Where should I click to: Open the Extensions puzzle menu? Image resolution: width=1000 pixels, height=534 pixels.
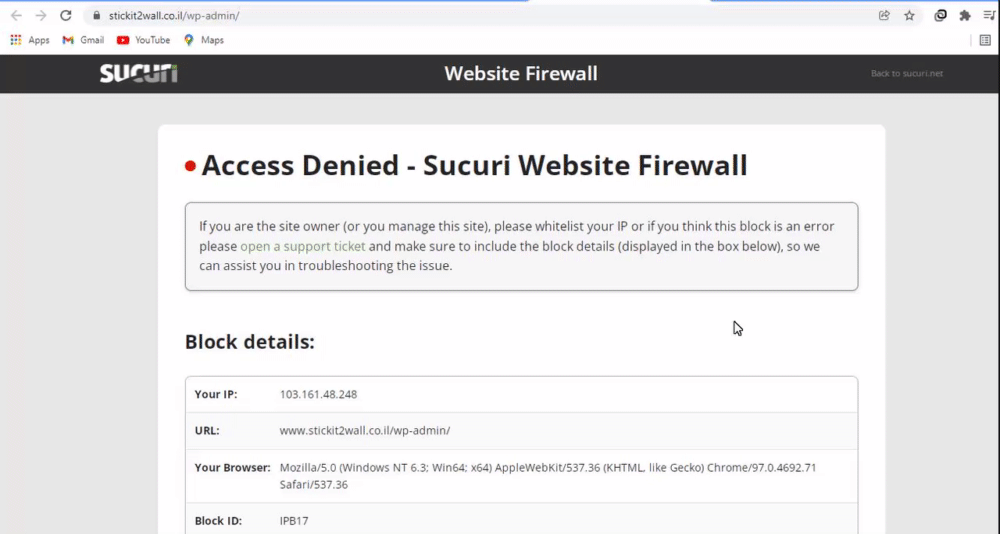(x=965, y=16)
